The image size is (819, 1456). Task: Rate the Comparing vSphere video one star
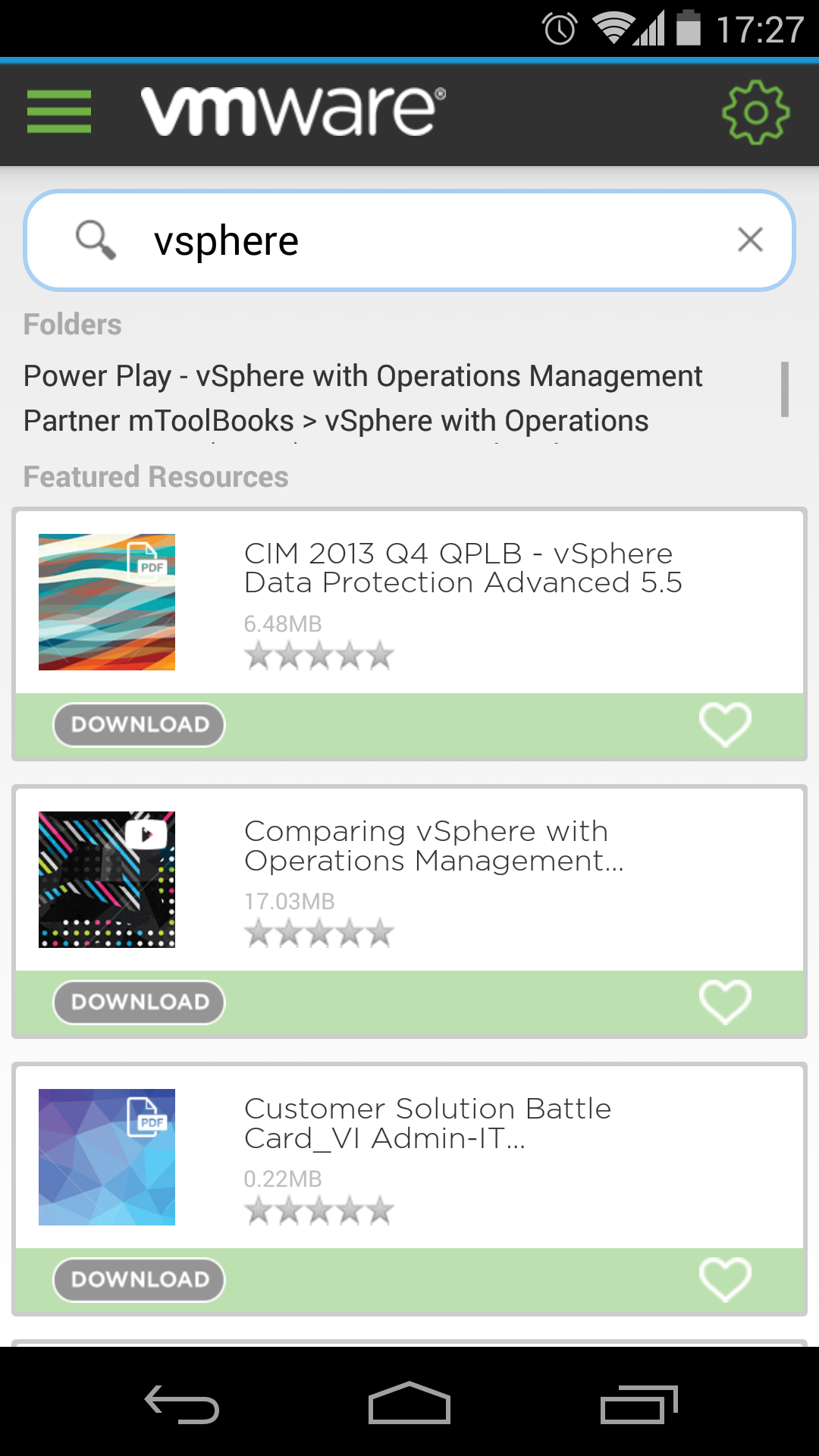pos(259,934)
